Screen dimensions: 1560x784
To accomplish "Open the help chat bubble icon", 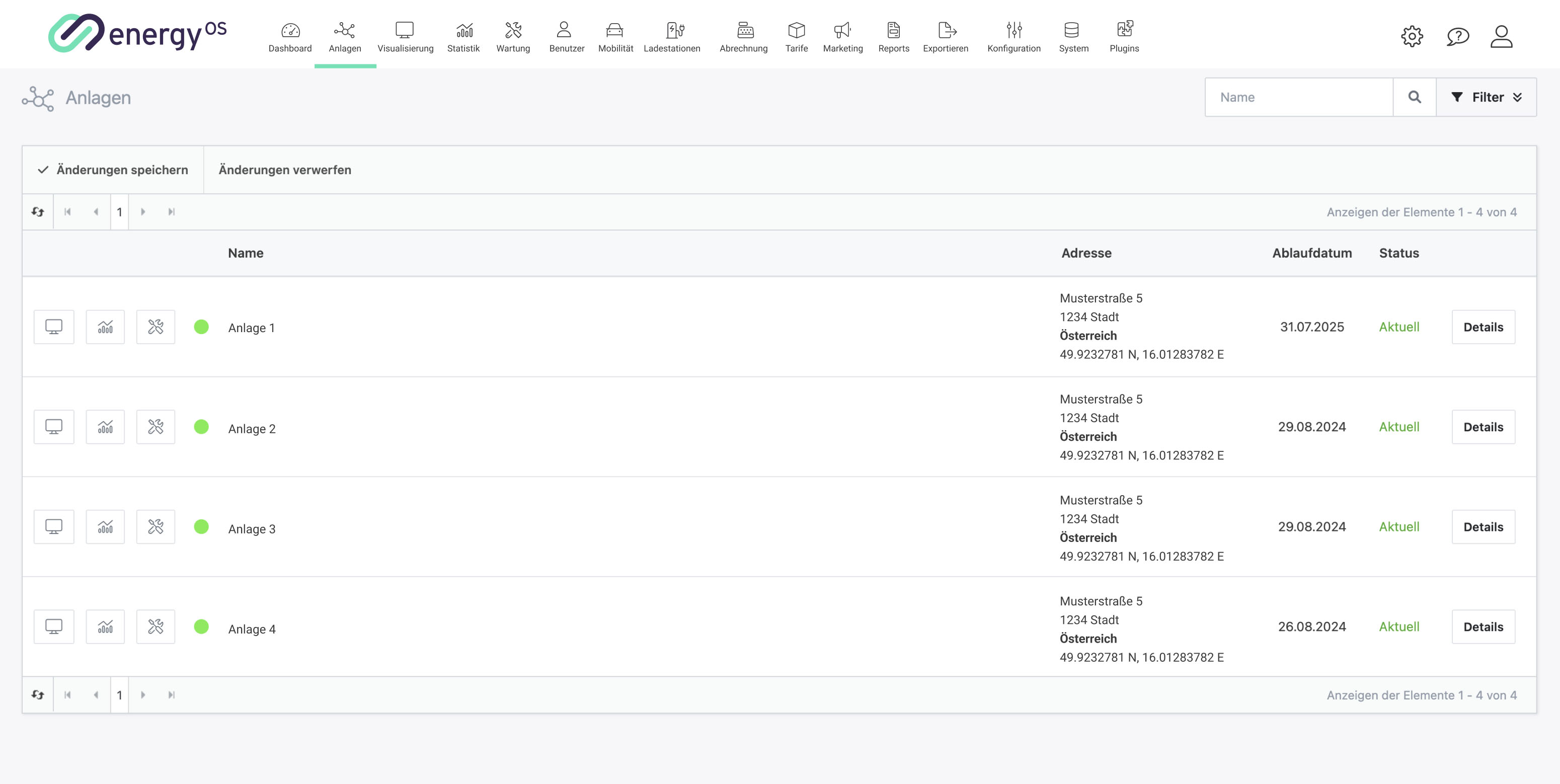I will coord(1458,36).
